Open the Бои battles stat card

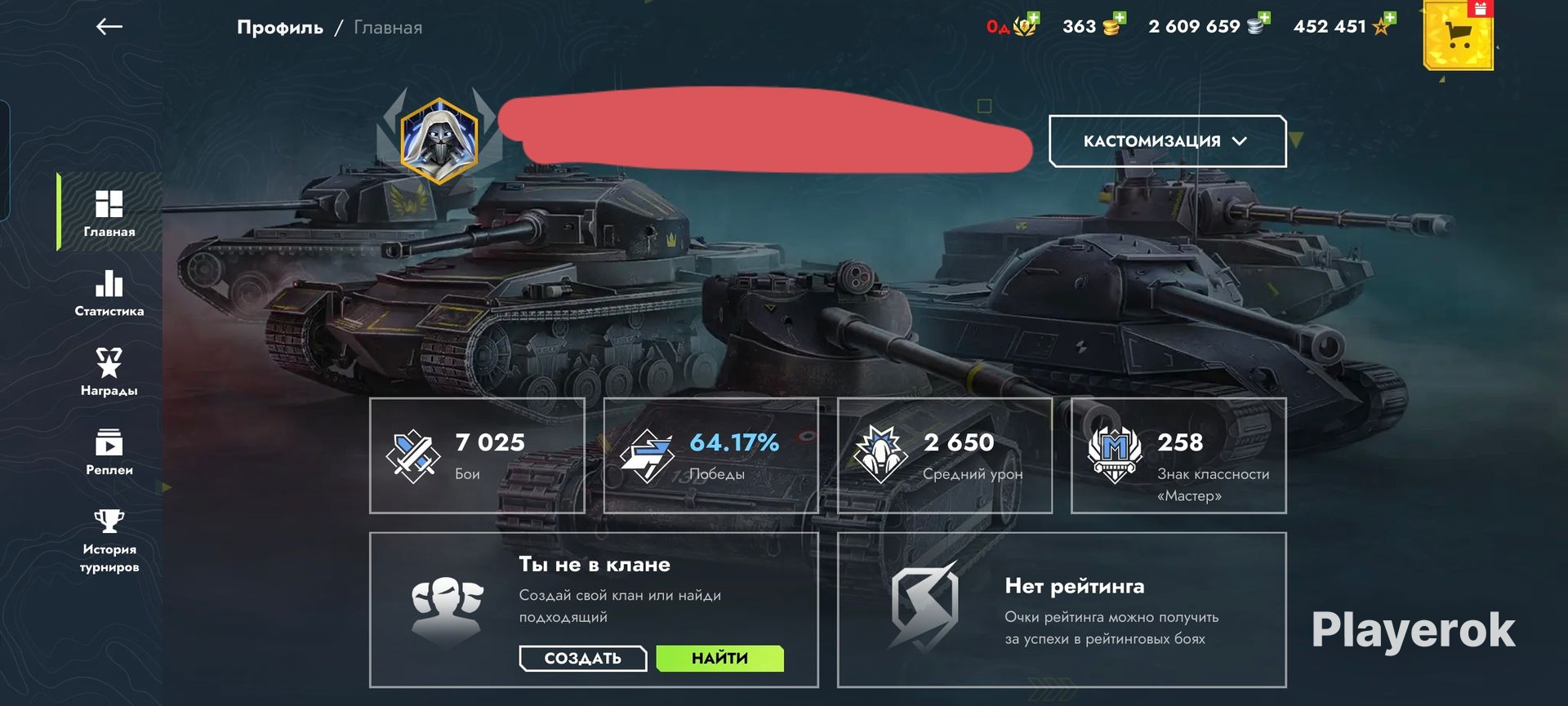coord(477,455)
